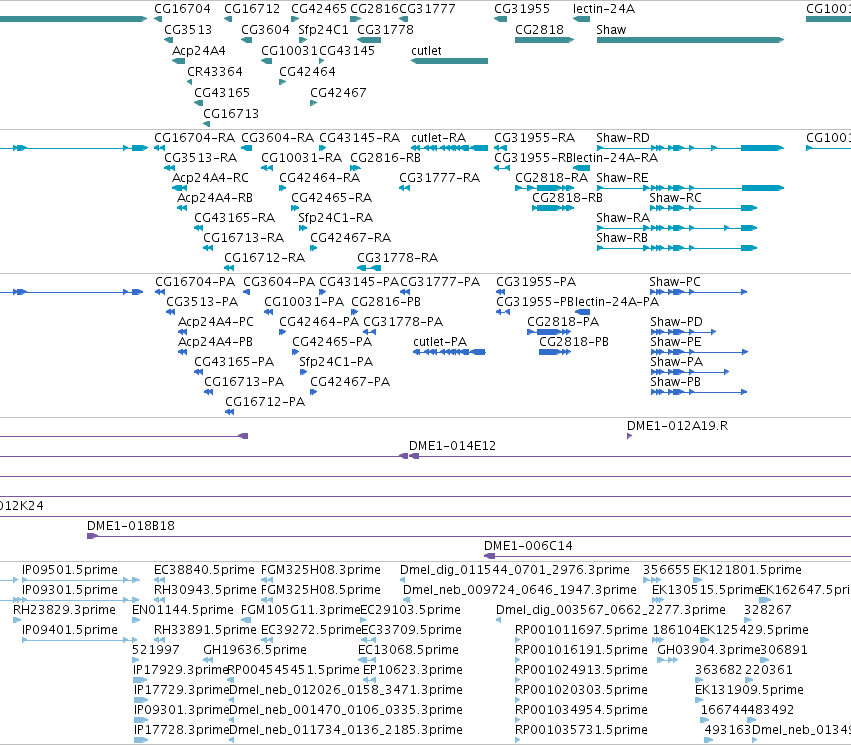Screen dimensions: 851x745
Task: Click the EC13068.5prime EST label
Action: point(408,650)
